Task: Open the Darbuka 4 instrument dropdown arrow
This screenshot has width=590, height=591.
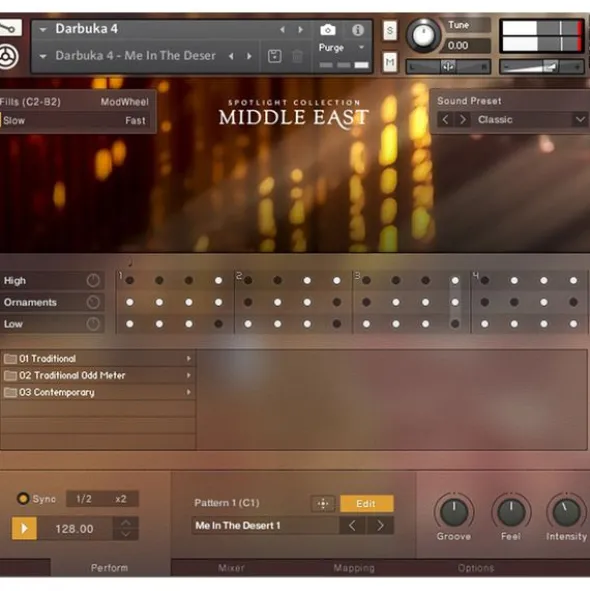Action: (43, 29)
